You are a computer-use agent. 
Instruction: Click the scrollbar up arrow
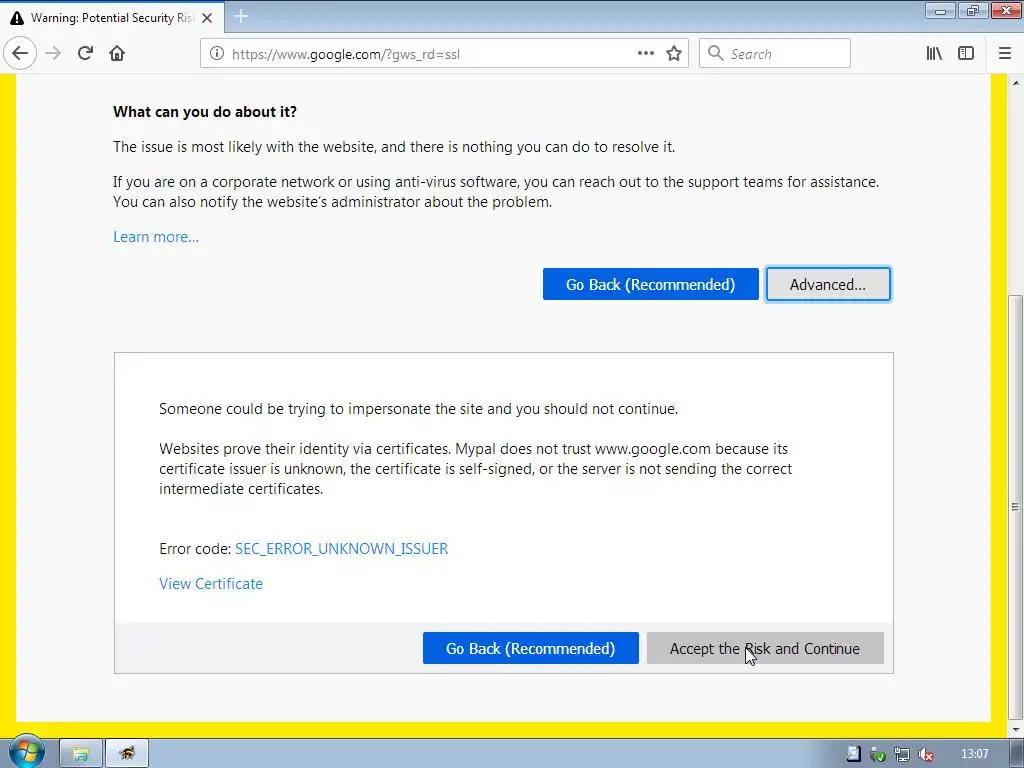1016,83
